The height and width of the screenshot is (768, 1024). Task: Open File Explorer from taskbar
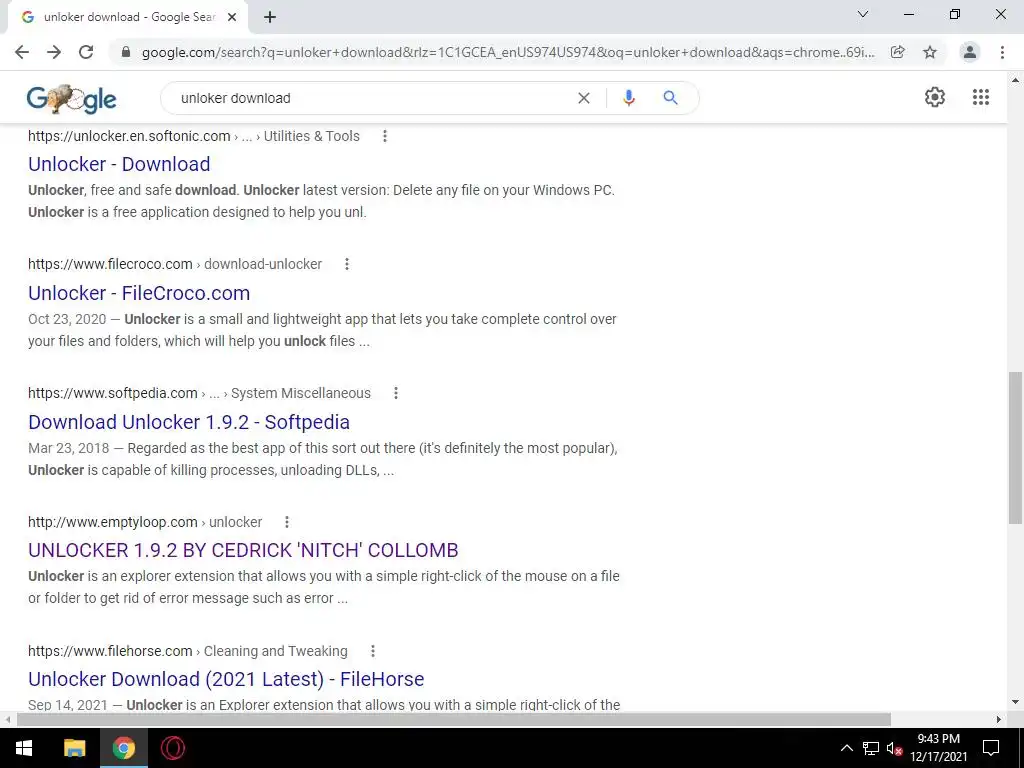74,748
